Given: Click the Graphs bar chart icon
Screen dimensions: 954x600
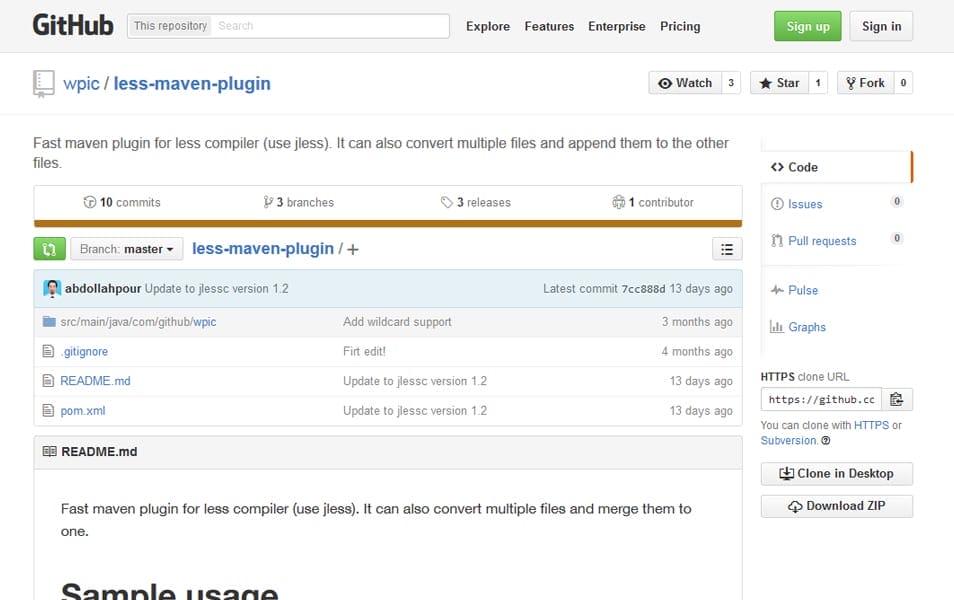Looking at the screenshot, I should [x=777, y=327].
